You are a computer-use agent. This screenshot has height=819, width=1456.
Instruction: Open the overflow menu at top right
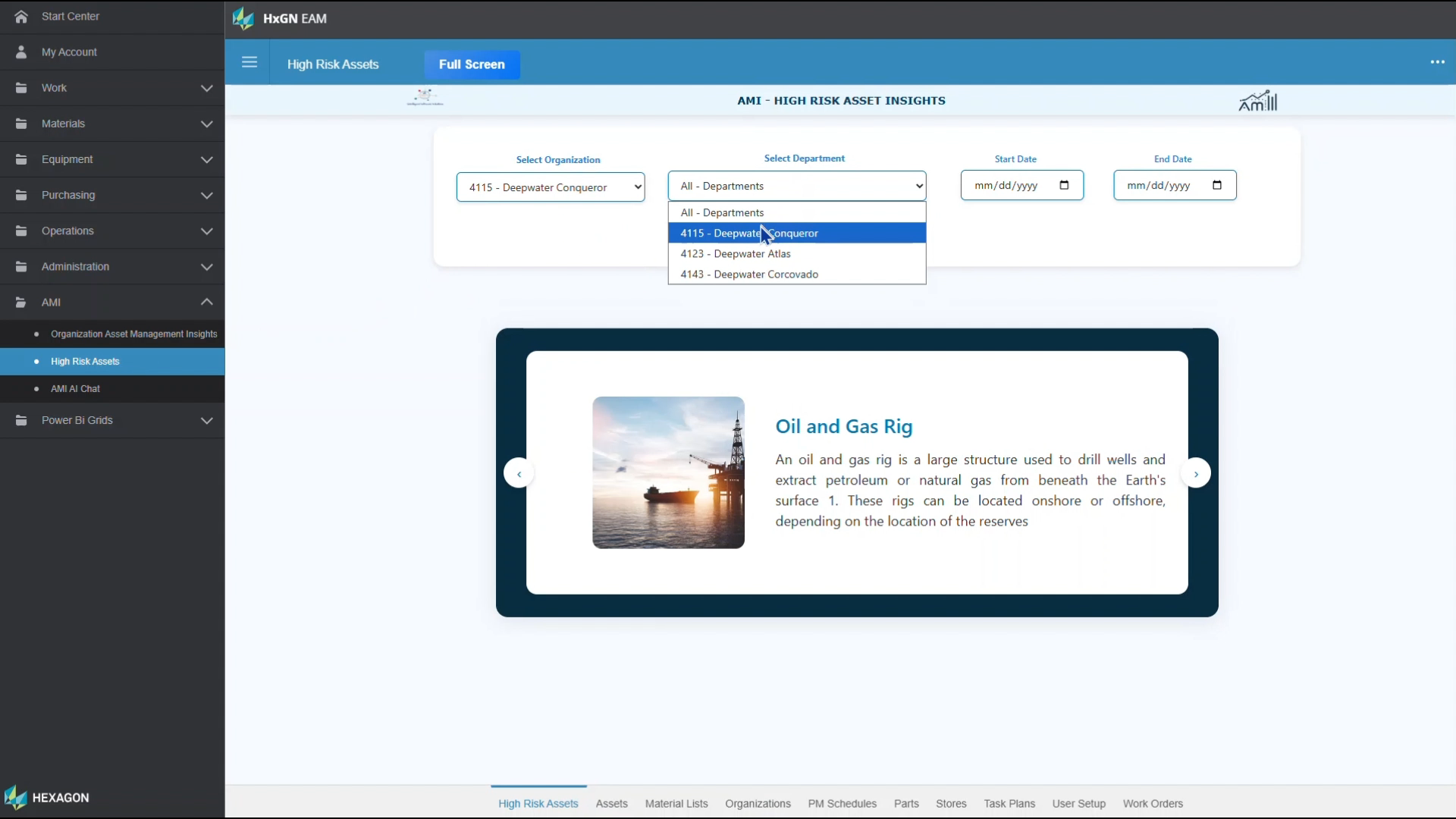point(1438,61)
